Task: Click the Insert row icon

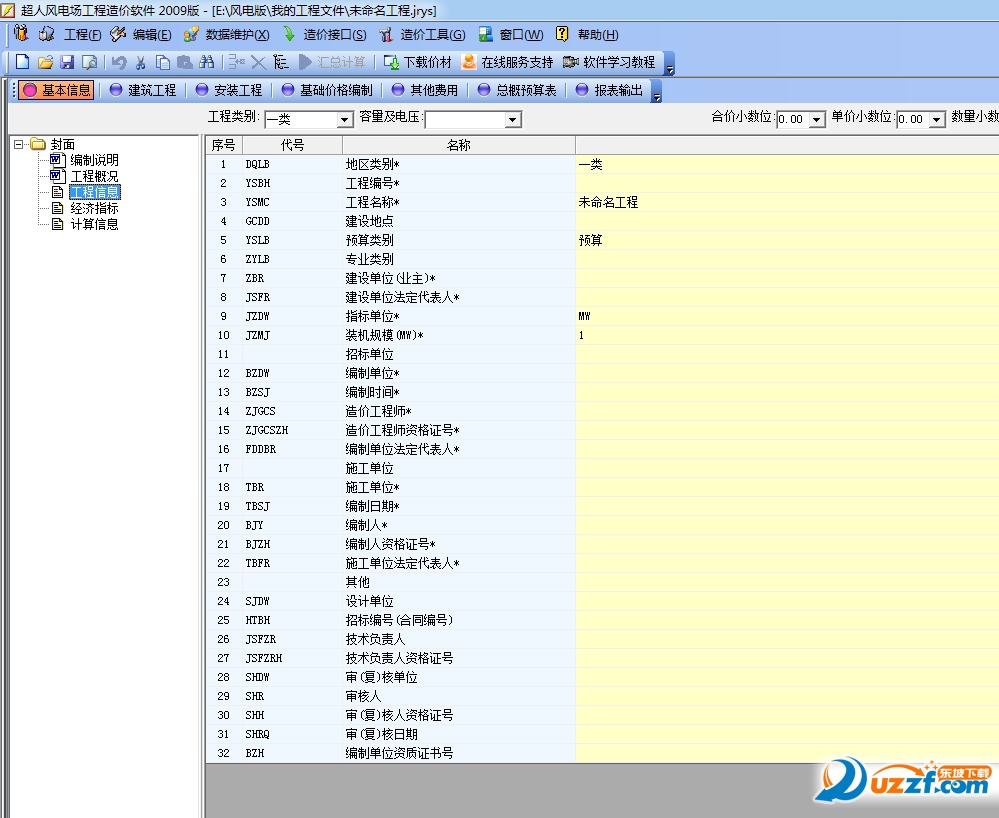Action: click(236, 62)
